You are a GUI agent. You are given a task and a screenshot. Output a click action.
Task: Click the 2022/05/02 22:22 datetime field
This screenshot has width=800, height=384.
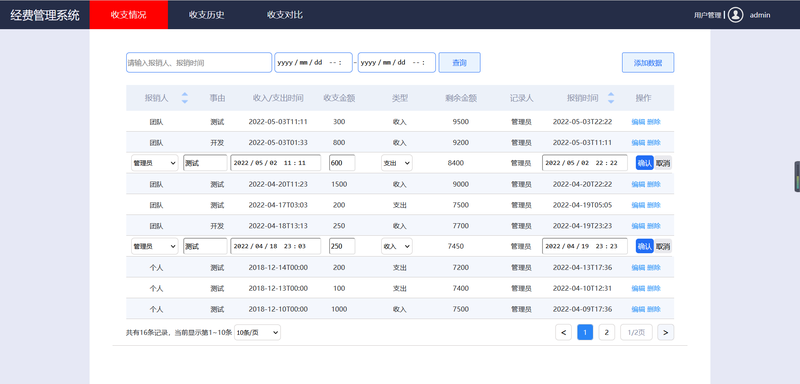point(585,163)
